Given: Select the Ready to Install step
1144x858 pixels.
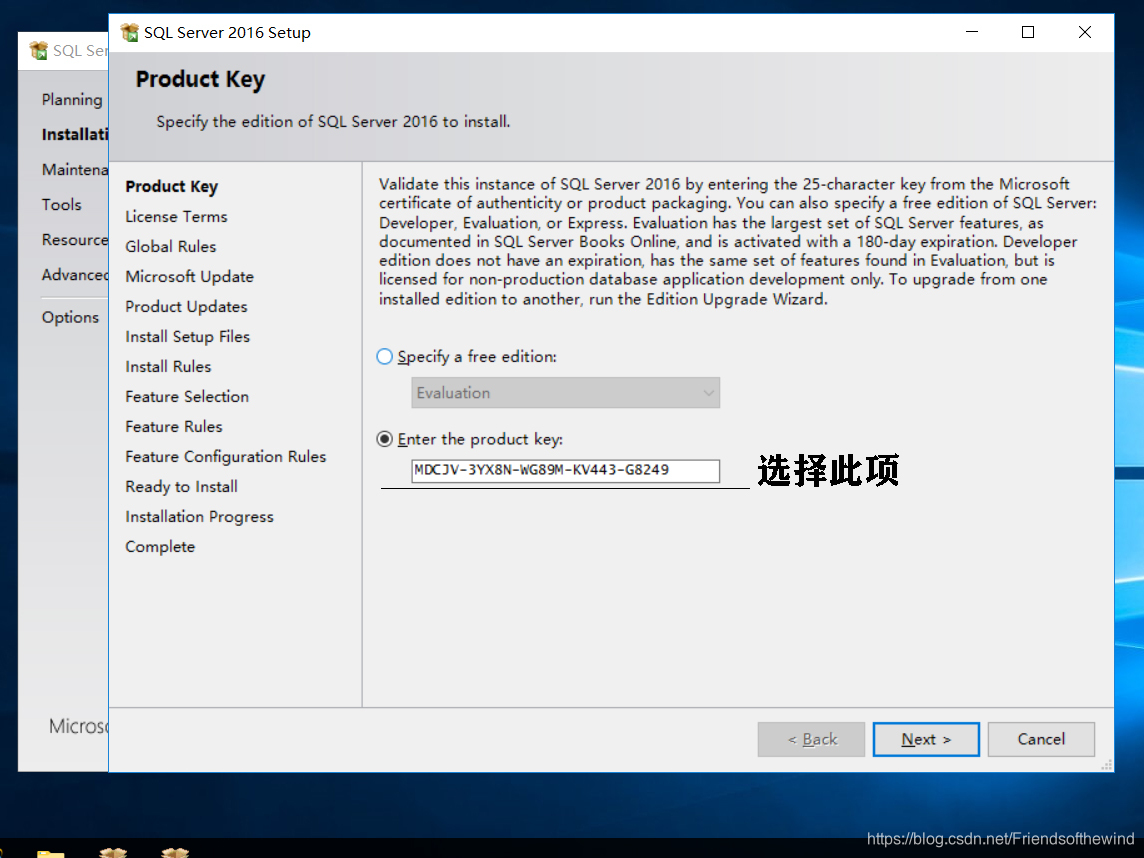Looking at the screenshot, I should point(181,487).
